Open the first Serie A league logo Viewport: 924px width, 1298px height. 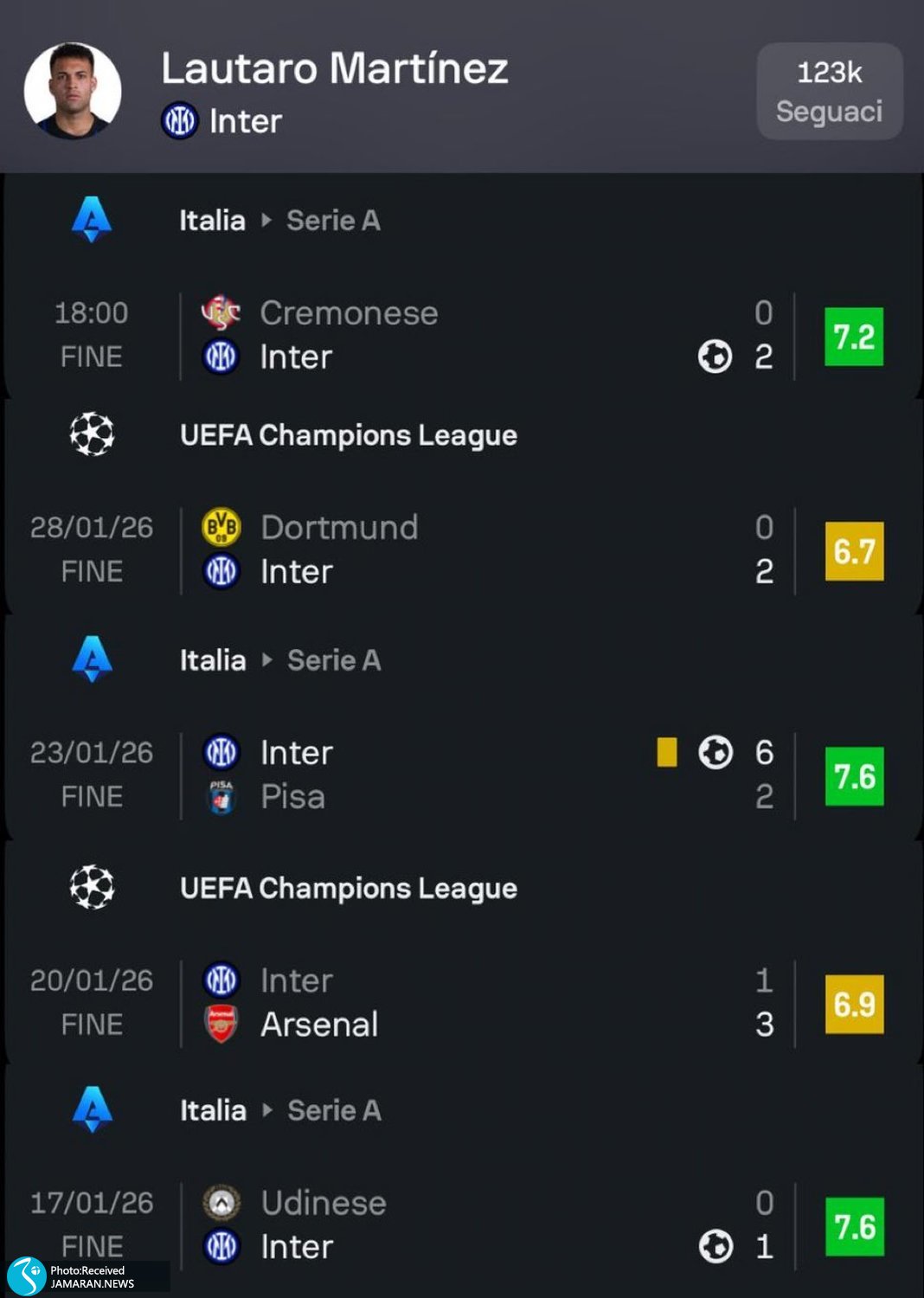92,220
